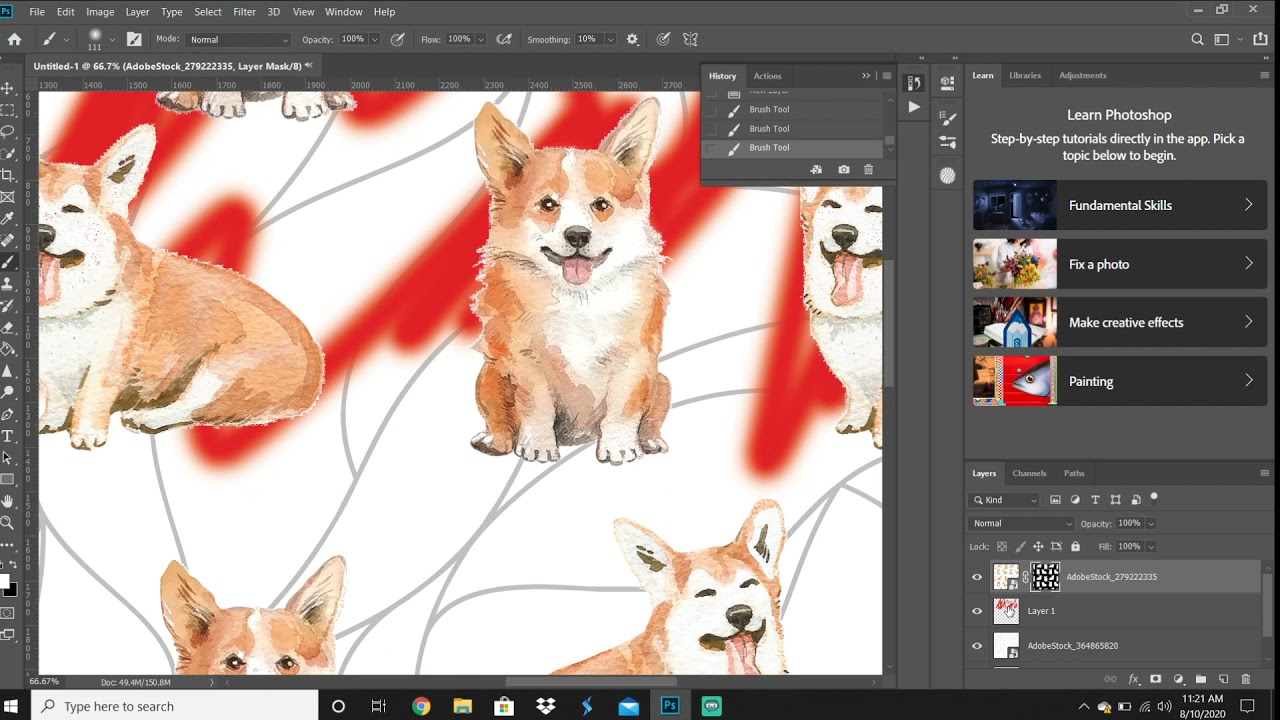Open the Painting tutorial
This screenshot has height=720, width=1280.
tap(1120, 381)
